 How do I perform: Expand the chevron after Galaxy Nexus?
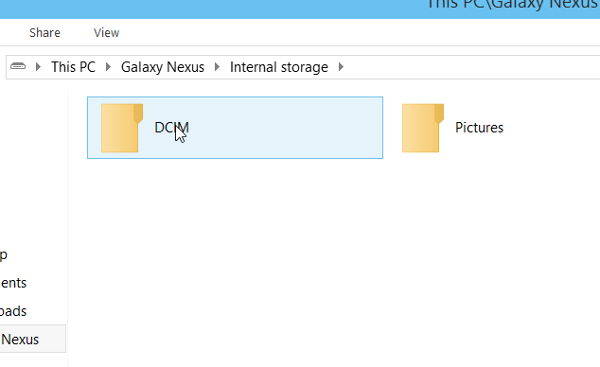coord(217,67)
